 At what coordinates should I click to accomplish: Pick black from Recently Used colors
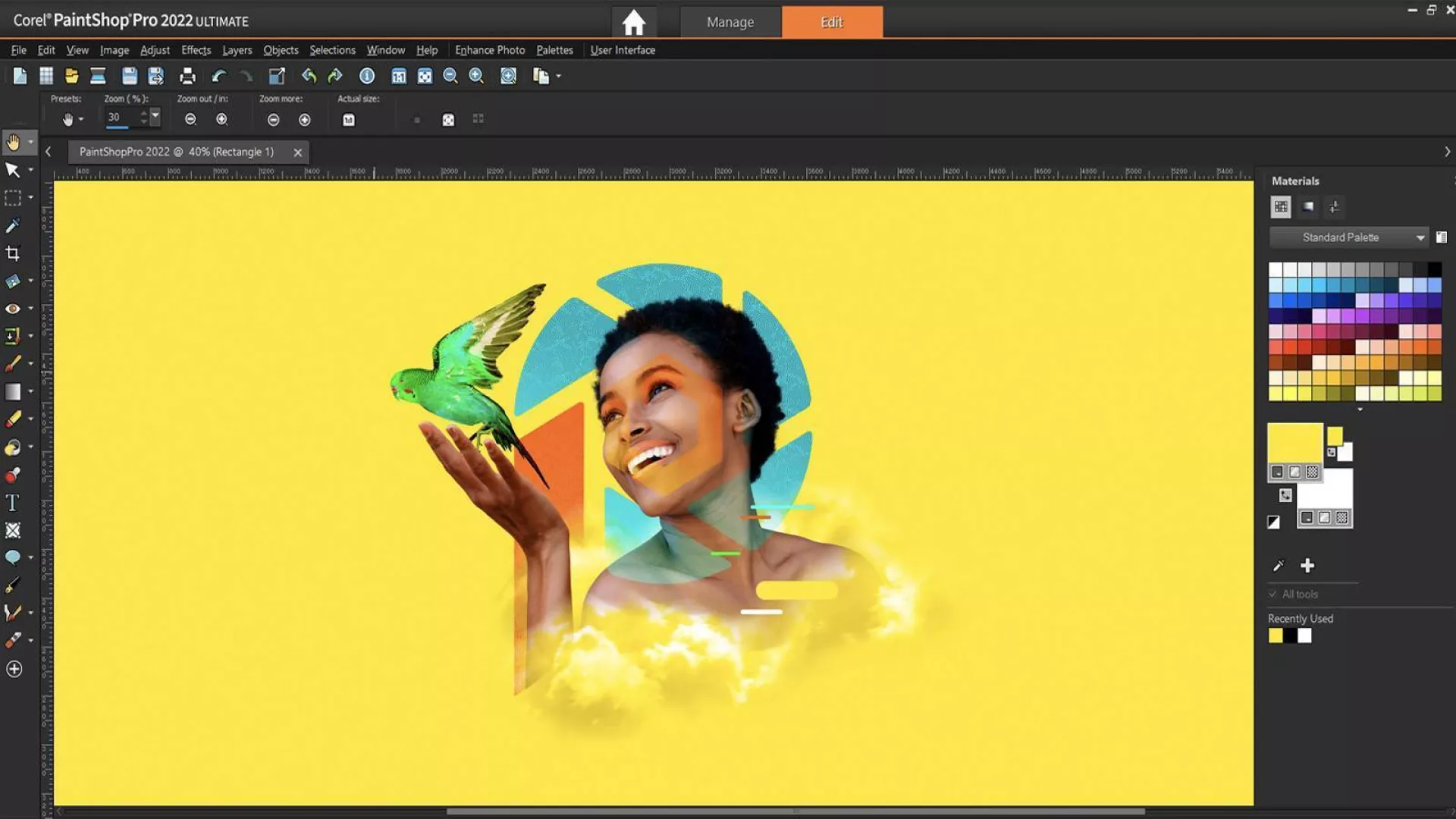1290,636
